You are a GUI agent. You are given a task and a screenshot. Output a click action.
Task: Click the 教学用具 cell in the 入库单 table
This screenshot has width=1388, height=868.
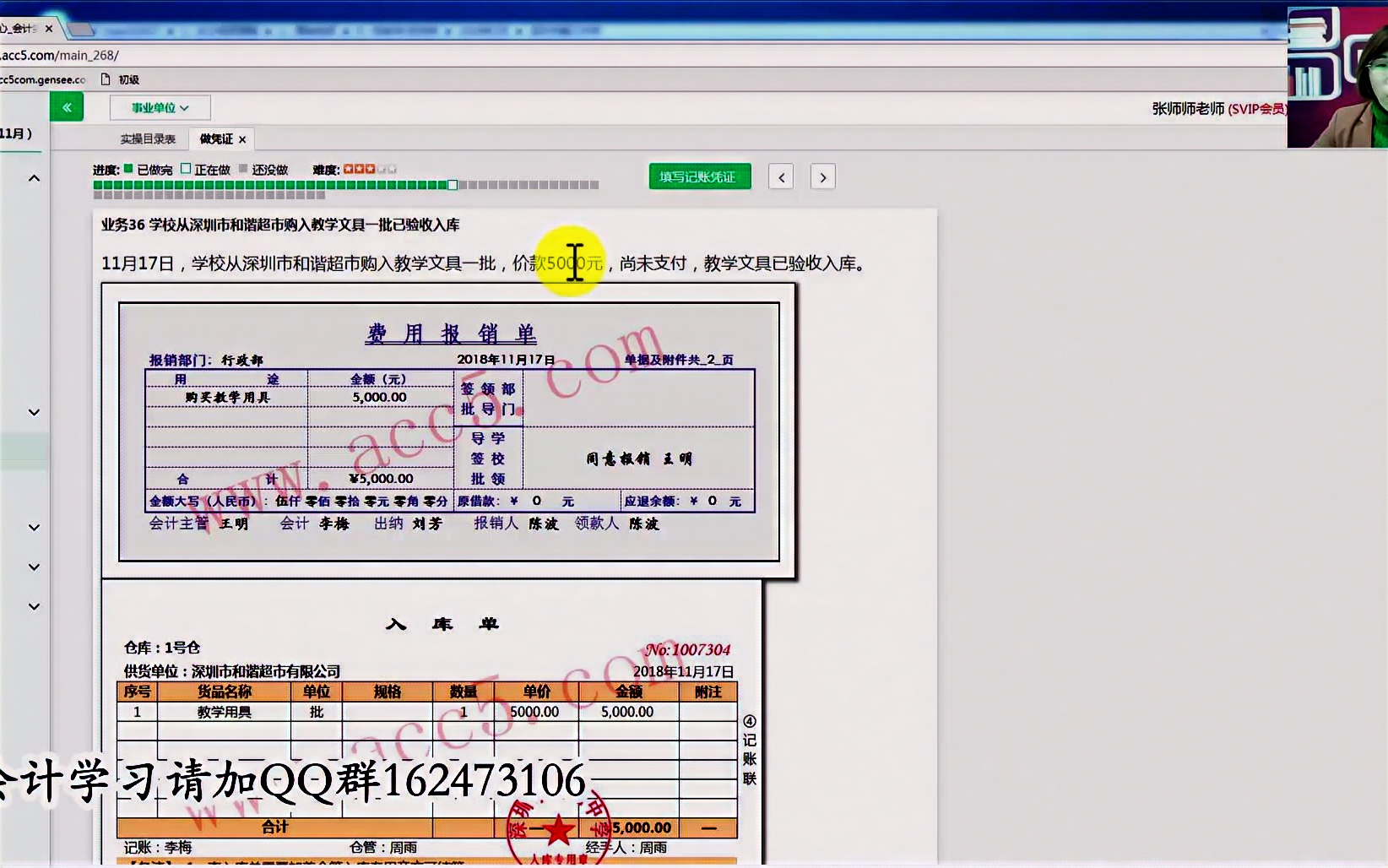tap(225, 712)
